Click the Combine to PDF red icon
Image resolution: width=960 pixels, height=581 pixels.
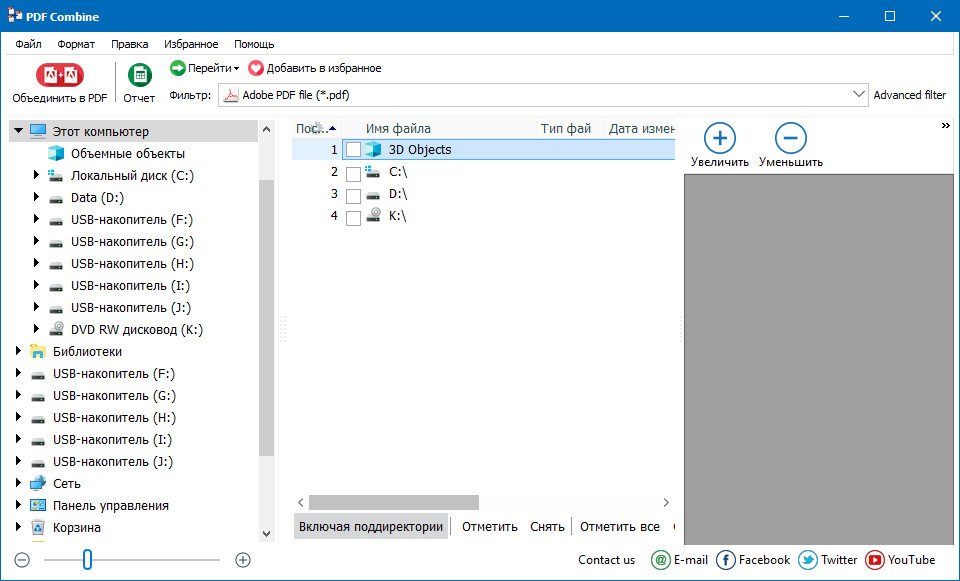[x=60, y=75]
